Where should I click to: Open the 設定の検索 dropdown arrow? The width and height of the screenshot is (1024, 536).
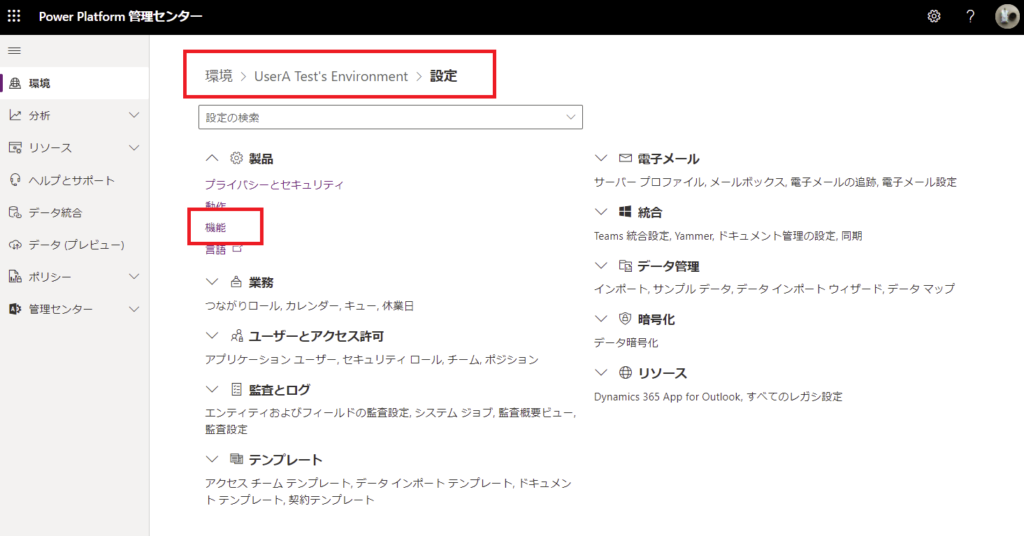570,118
